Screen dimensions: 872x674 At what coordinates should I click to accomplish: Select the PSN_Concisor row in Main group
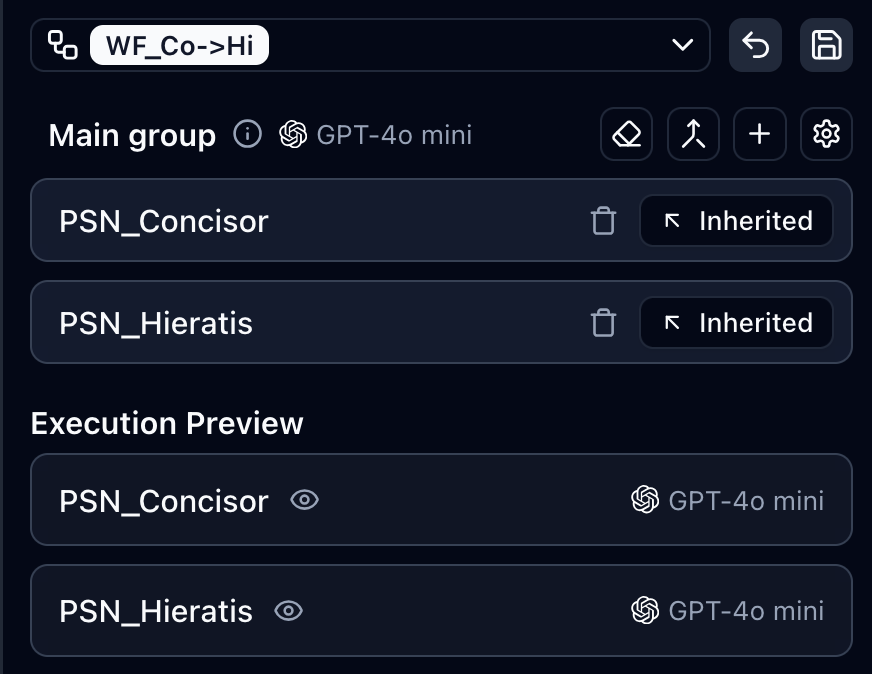[x=300, y=221]
